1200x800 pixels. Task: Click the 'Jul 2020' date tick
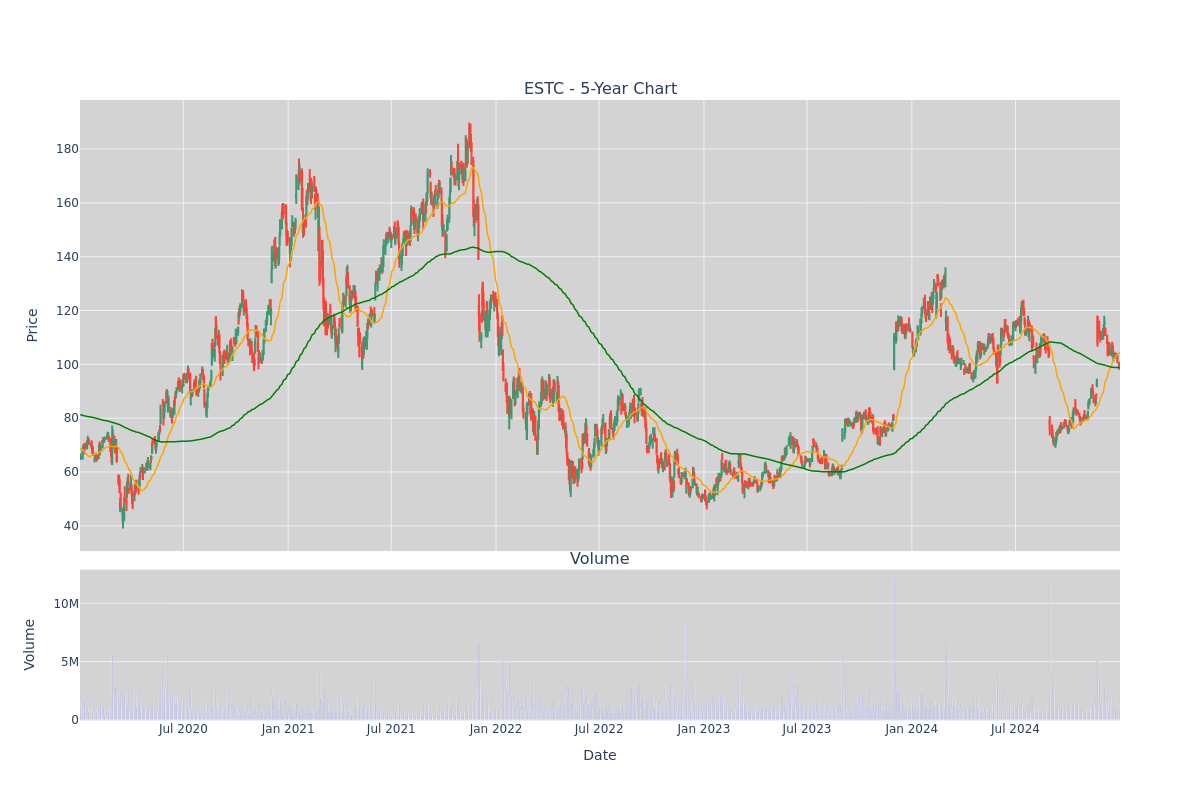pos(183,729)
